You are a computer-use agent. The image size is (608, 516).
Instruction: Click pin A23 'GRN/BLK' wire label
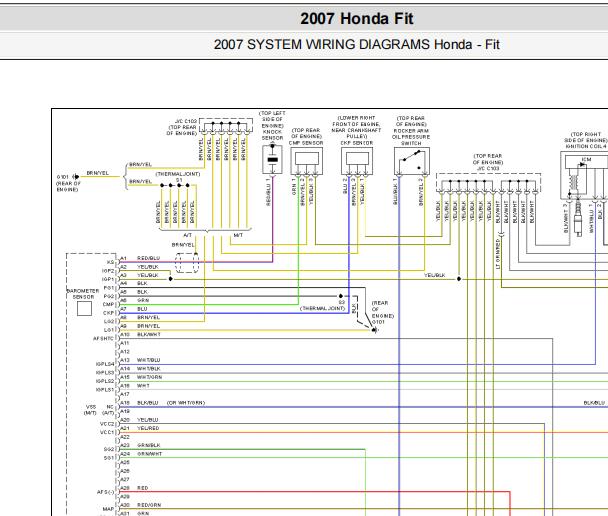(x=149, y=445)
